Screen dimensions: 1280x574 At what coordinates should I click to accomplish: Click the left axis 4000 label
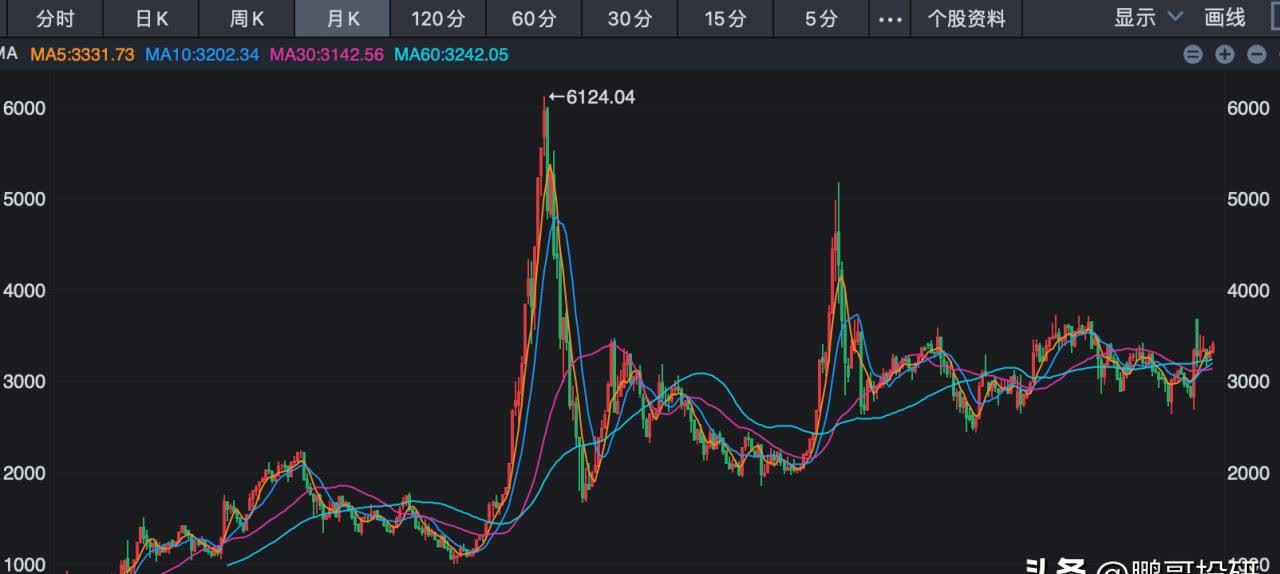coord(24,291)
